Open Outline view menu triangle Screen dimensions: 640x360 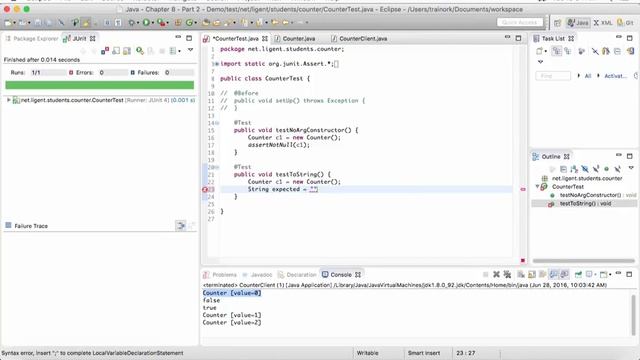pyautogui.click(x=631, y=168)
